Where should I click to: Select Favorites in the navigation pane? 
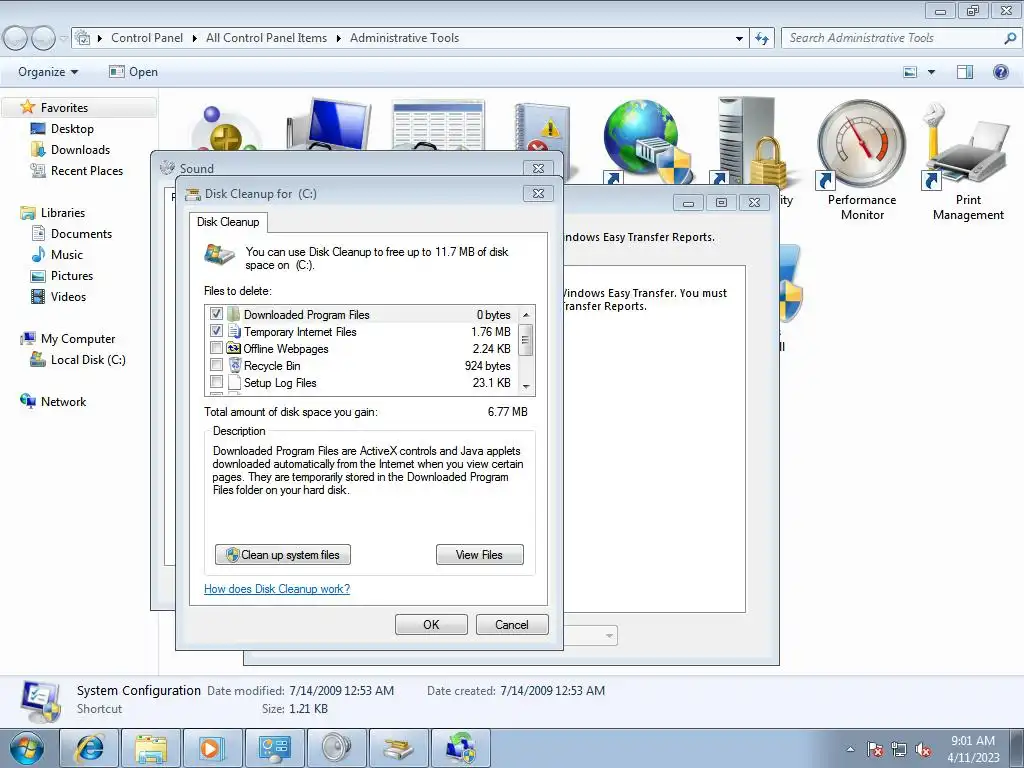(64, 108)
